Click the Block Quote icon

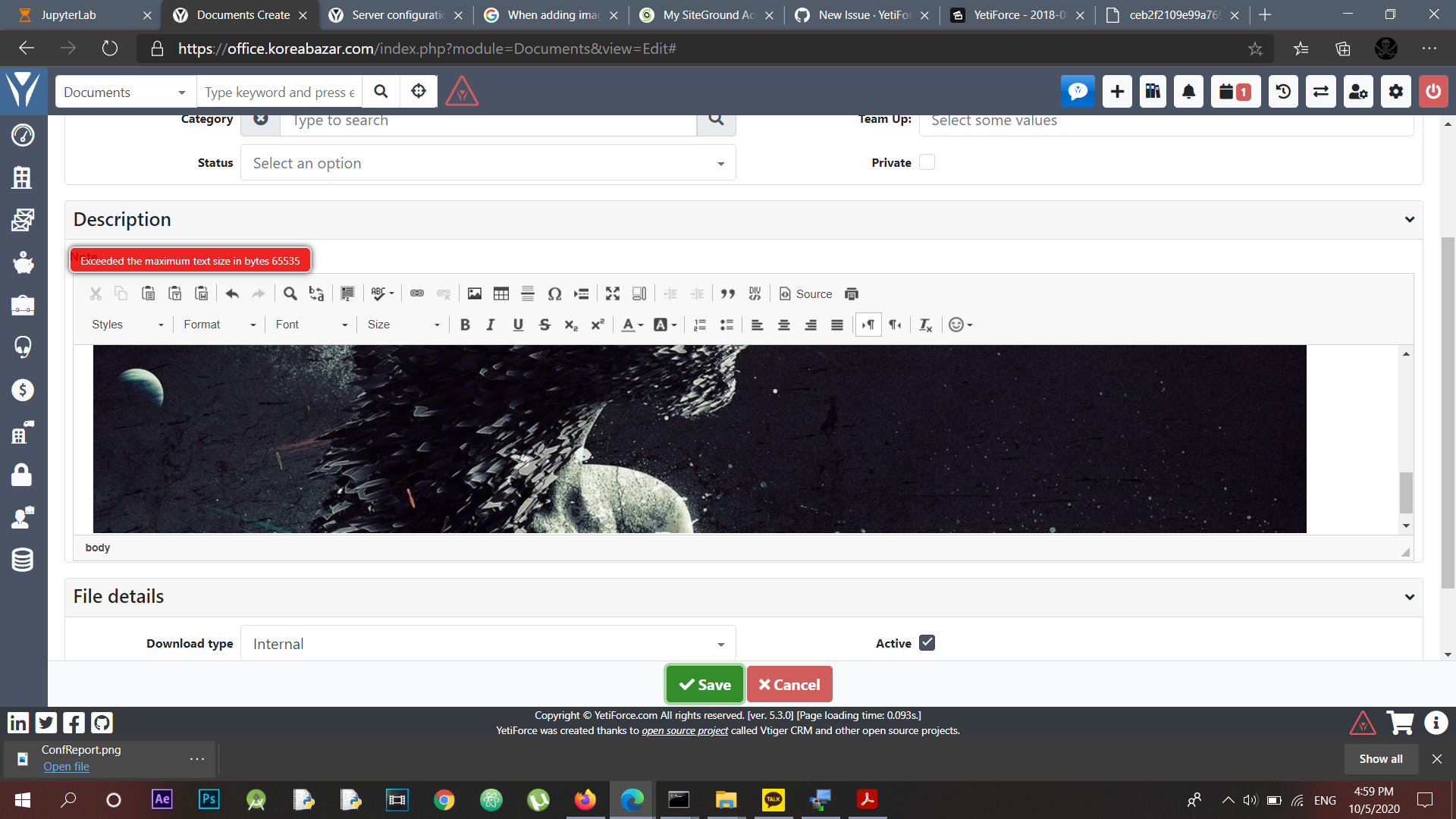pos(728,293)
